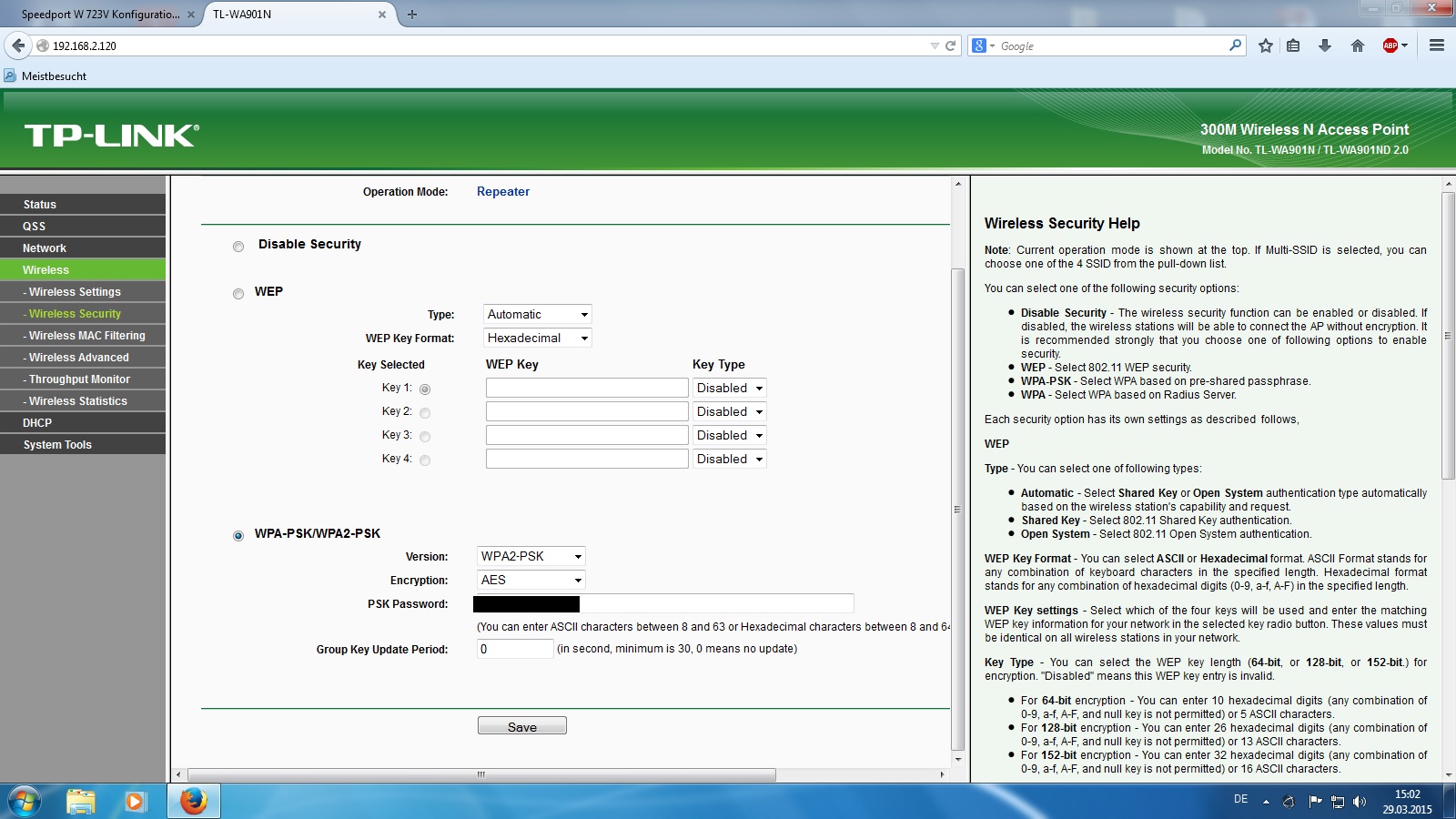Open the Action Center flag icon
Image resolution: width=1456 pixels, height=819 pixels.
1315,802
